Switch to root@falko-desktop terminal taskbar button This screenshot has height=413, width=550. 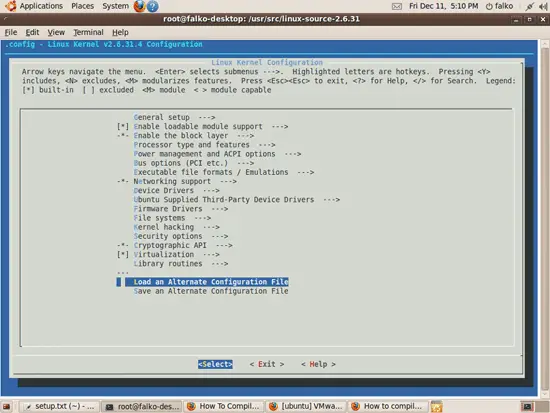coord(142,407)
